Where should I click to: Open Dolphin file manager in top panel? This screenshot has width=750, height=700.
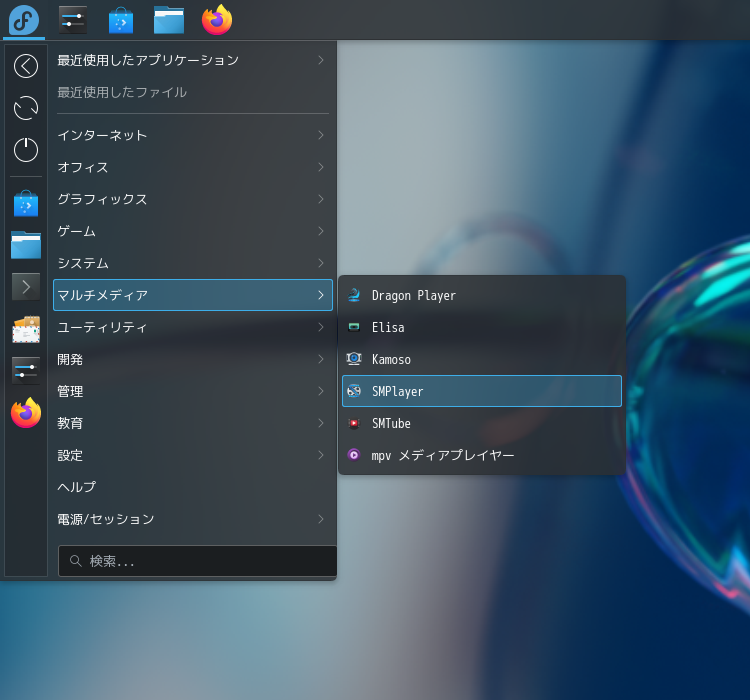(x=169, y=21)
